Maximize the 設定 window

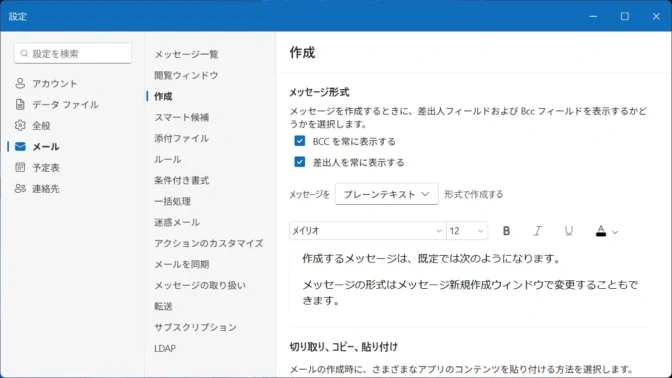pos(625,16)
